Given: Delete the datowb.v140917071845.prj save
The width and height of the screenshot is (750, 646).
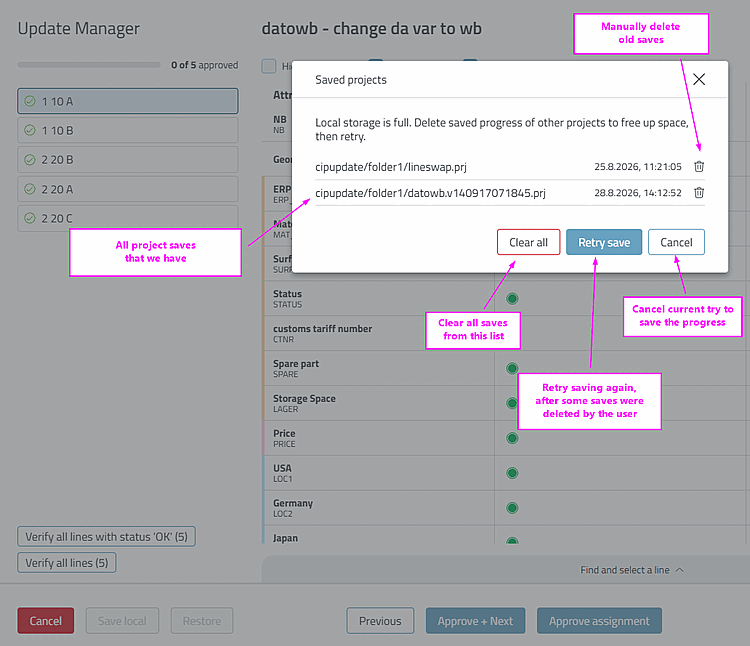Looking at the screenshot, I should click(x=699, y=193).
